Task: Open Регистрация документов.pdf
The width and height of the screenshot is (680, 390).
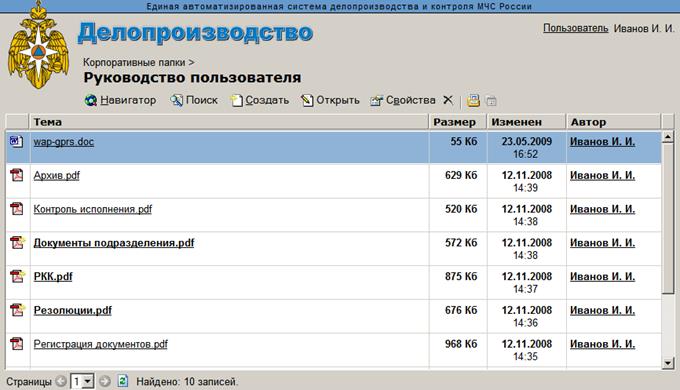Action: pos(101,344)
